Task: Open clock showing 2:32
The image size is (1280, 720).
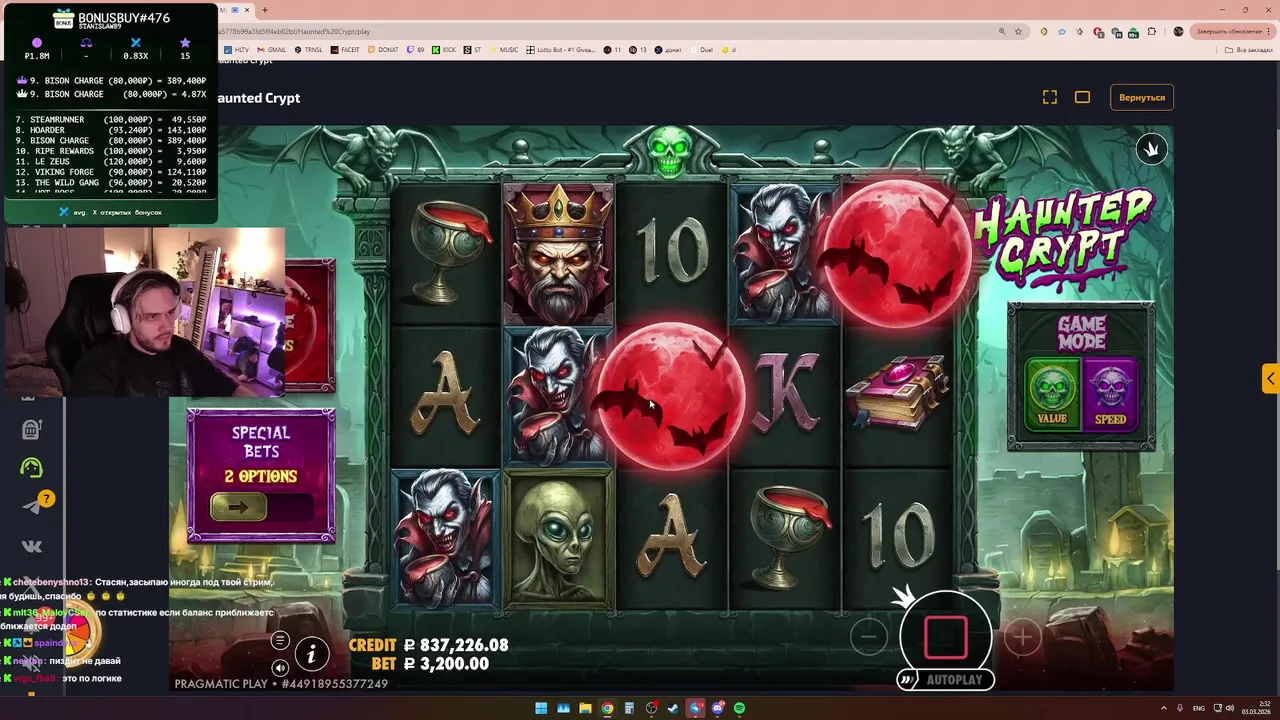Action: tap(1256, 708)
